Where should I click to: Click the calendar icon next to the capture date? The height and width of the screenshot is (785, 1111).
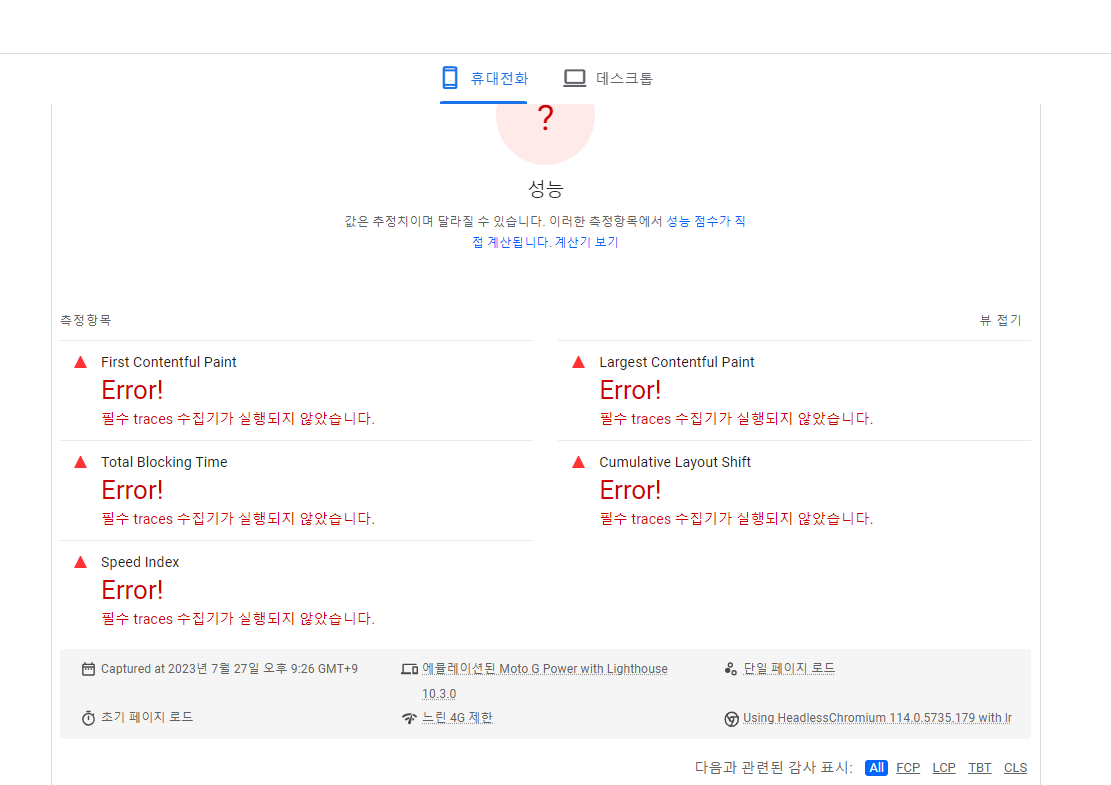[88, 668]
